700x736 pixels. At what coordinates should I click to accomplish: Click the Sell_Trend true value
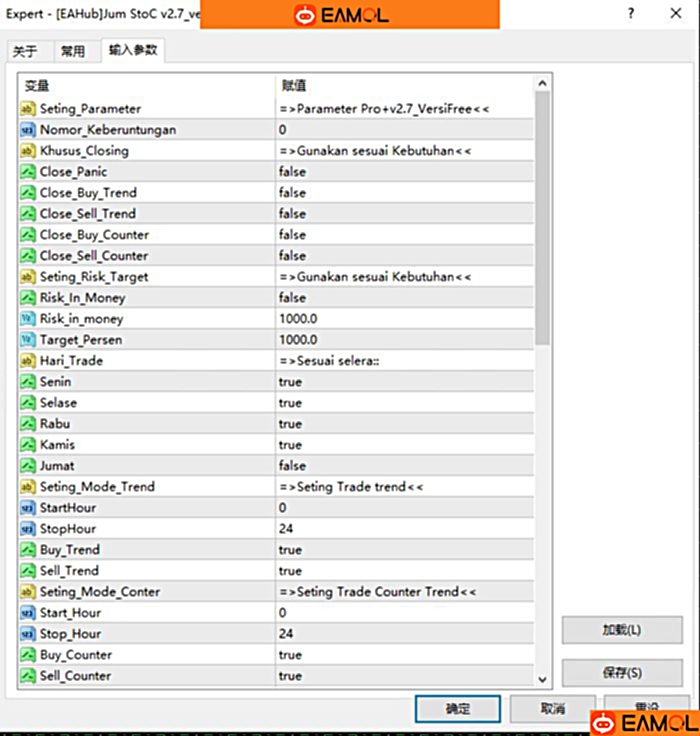click(291, 571)
